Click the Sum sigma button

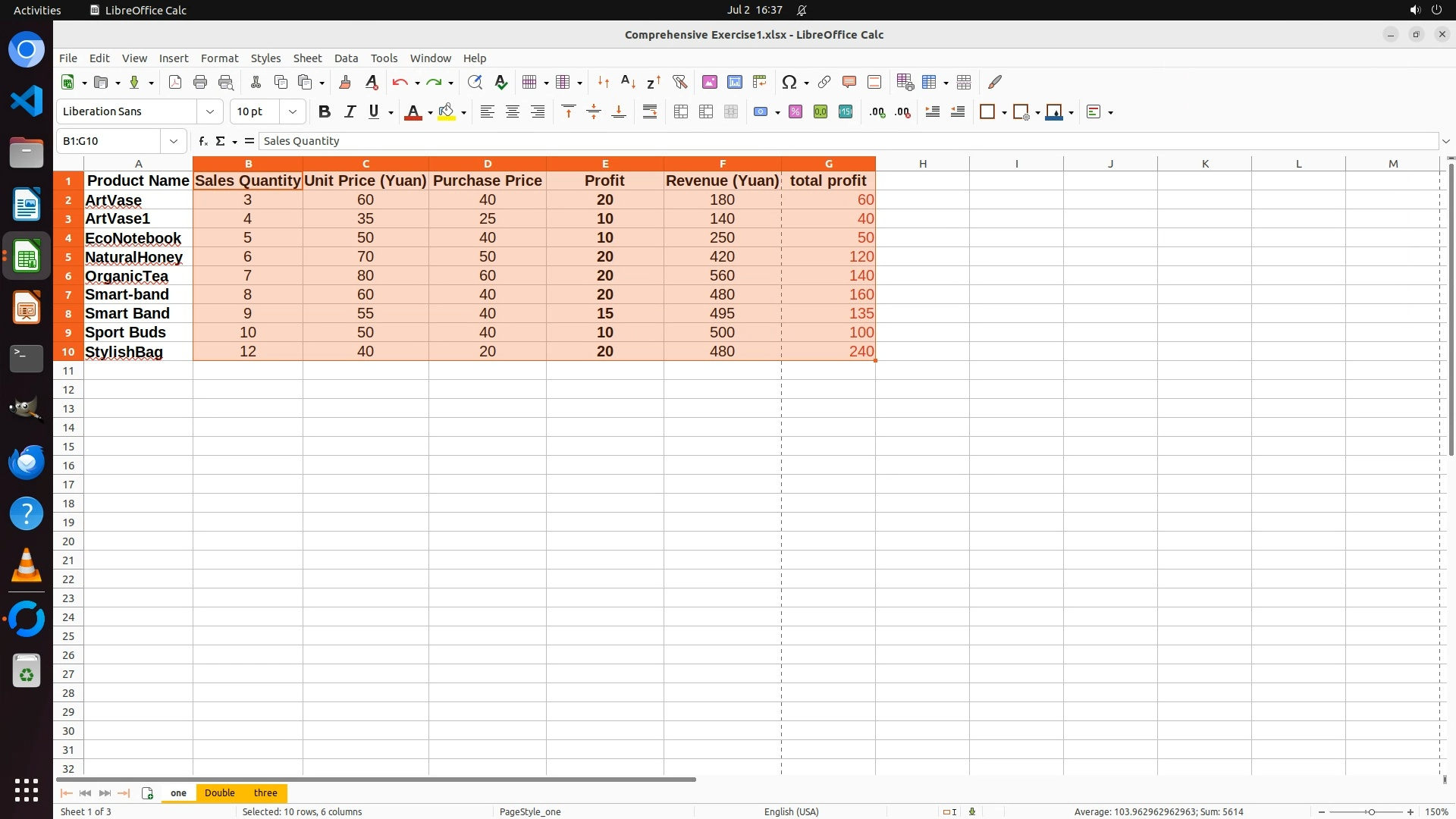[x=221, y=141]
